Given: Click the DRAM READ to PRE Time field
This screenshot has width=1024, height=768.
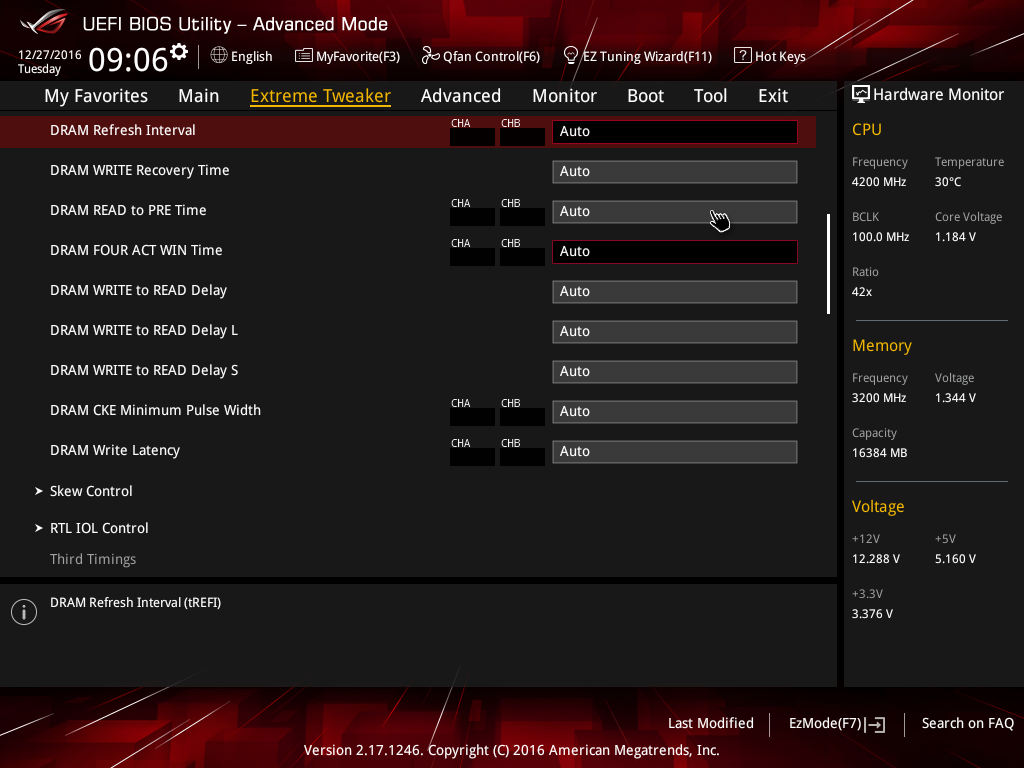Looking at the screenshot, I should click(x=675, y=212).
